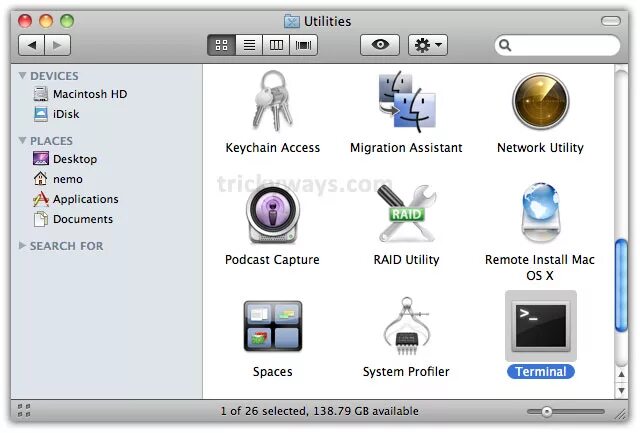This screenshot has height=433, width=640.
Task: Expand the SEARCH FOR sidebar section
Action: [22, 245]
